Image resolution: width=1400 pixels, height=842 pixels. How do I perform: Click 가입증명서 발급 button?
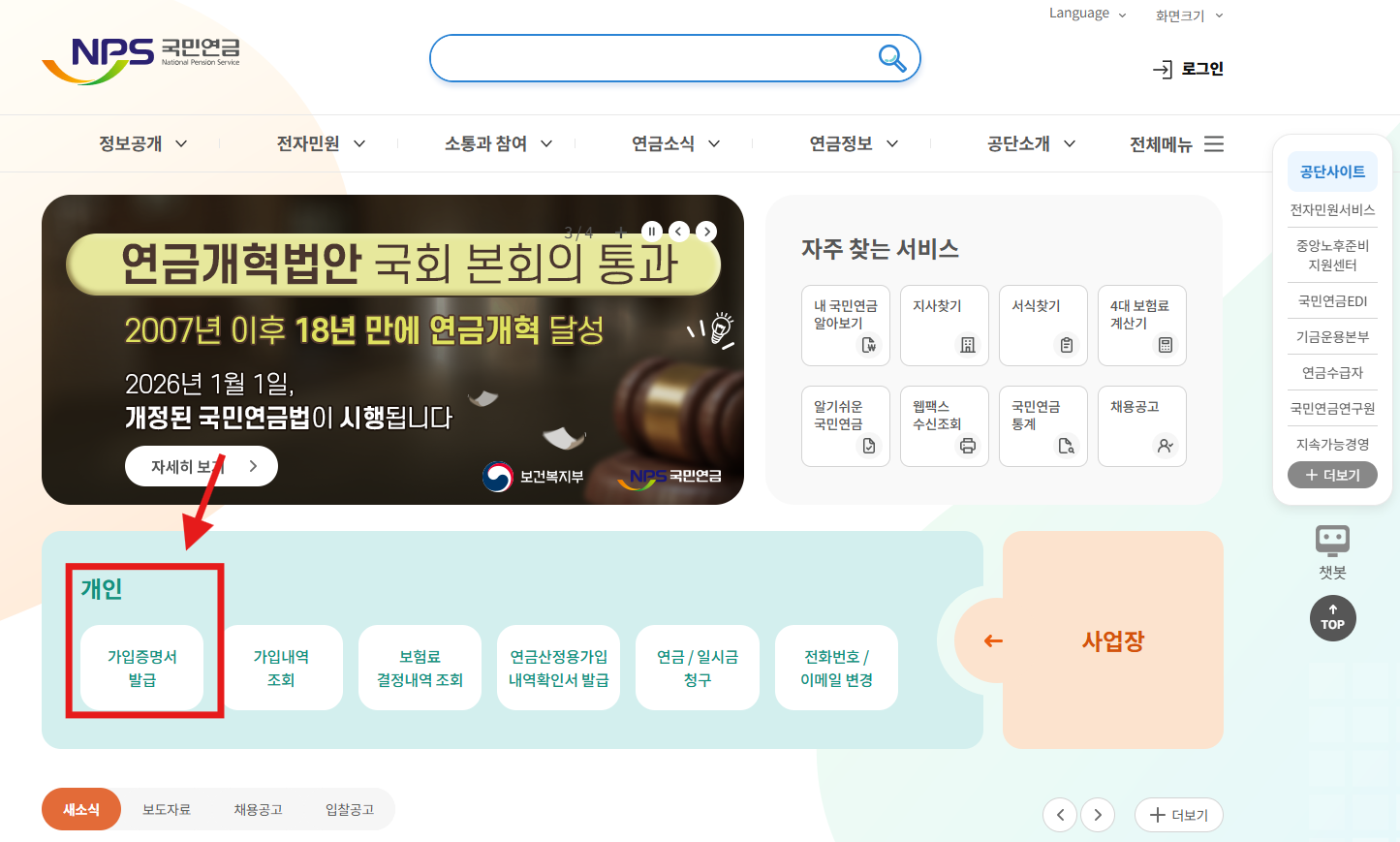(142, 668)
